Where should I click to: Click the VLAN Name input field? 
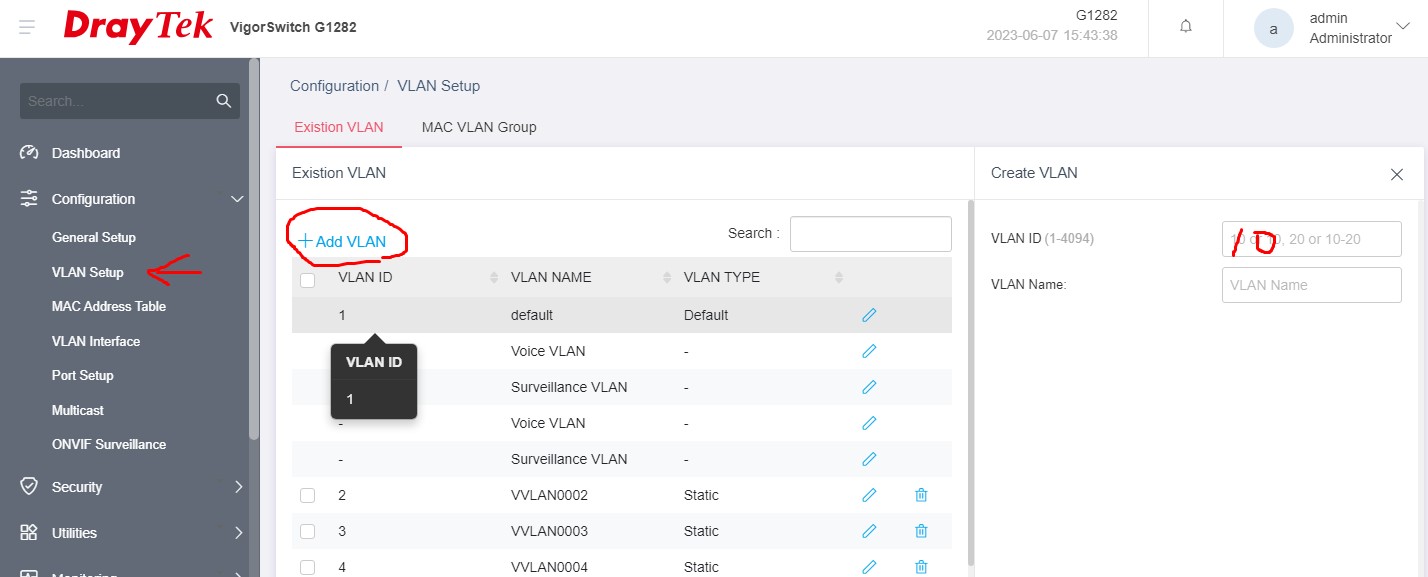1311,285
